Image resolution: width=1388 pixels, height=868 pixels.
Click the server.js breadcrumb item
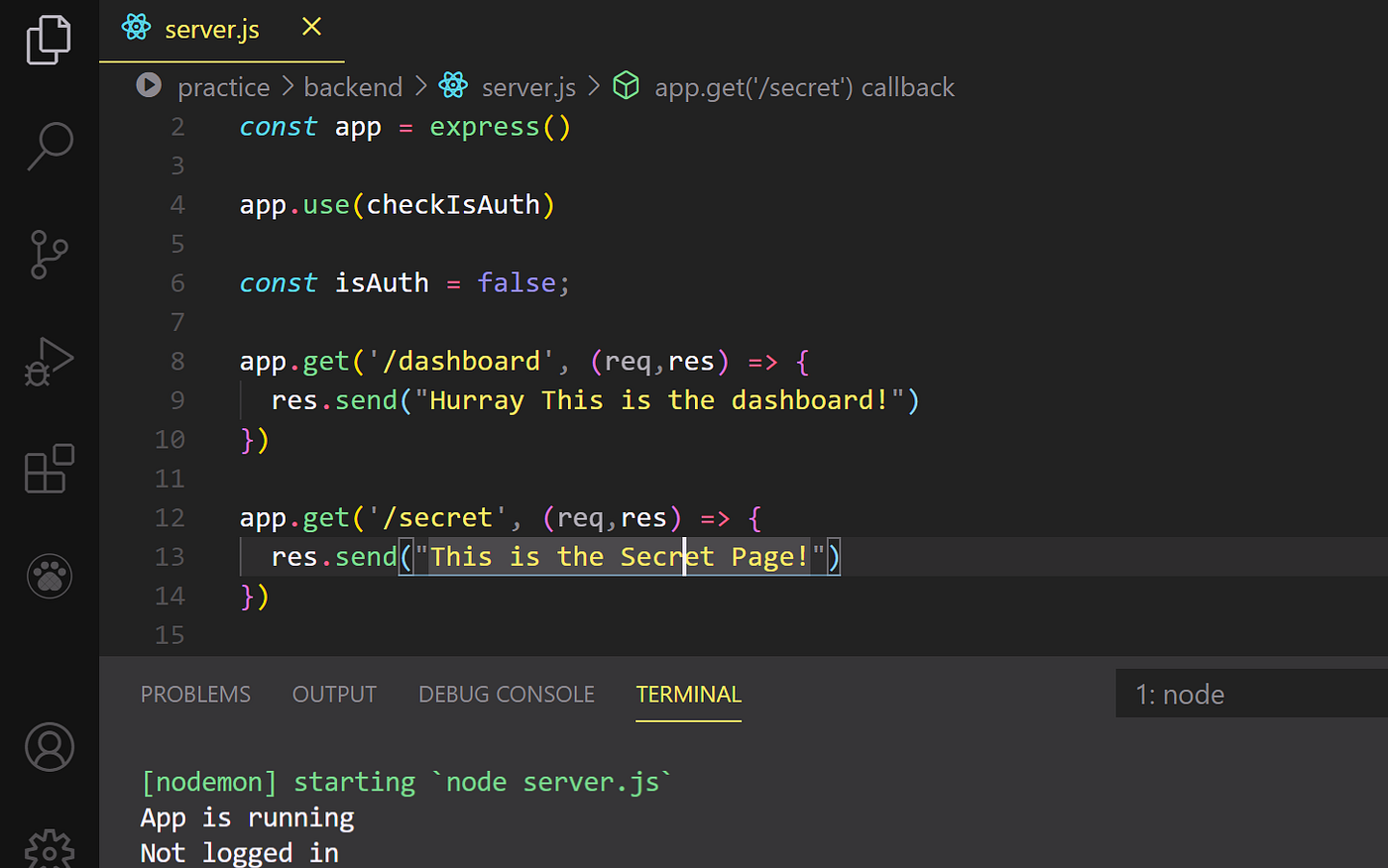tap(528, 86)
